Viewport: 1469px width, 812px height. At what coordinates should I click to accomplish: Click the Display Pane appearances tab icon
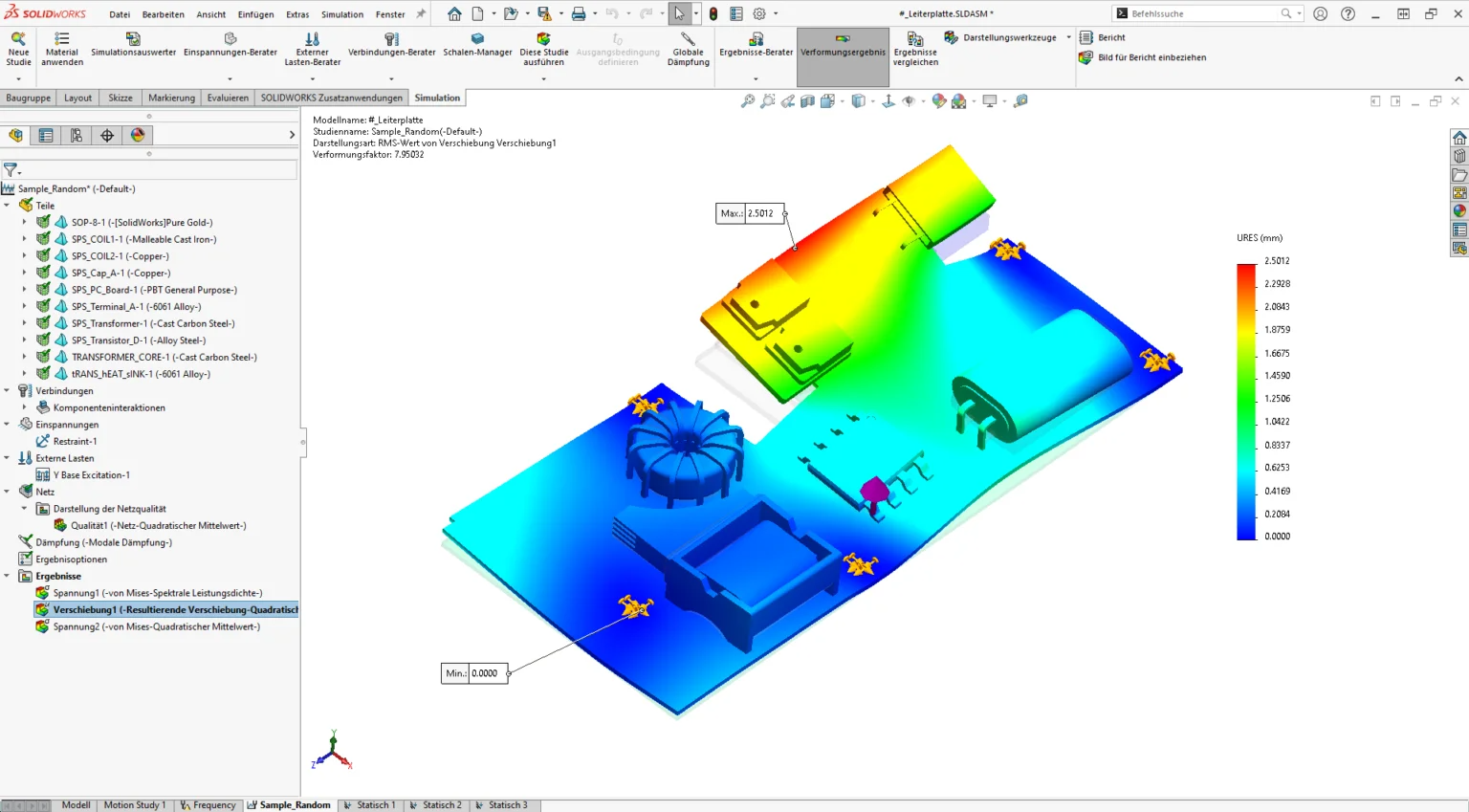138,135
